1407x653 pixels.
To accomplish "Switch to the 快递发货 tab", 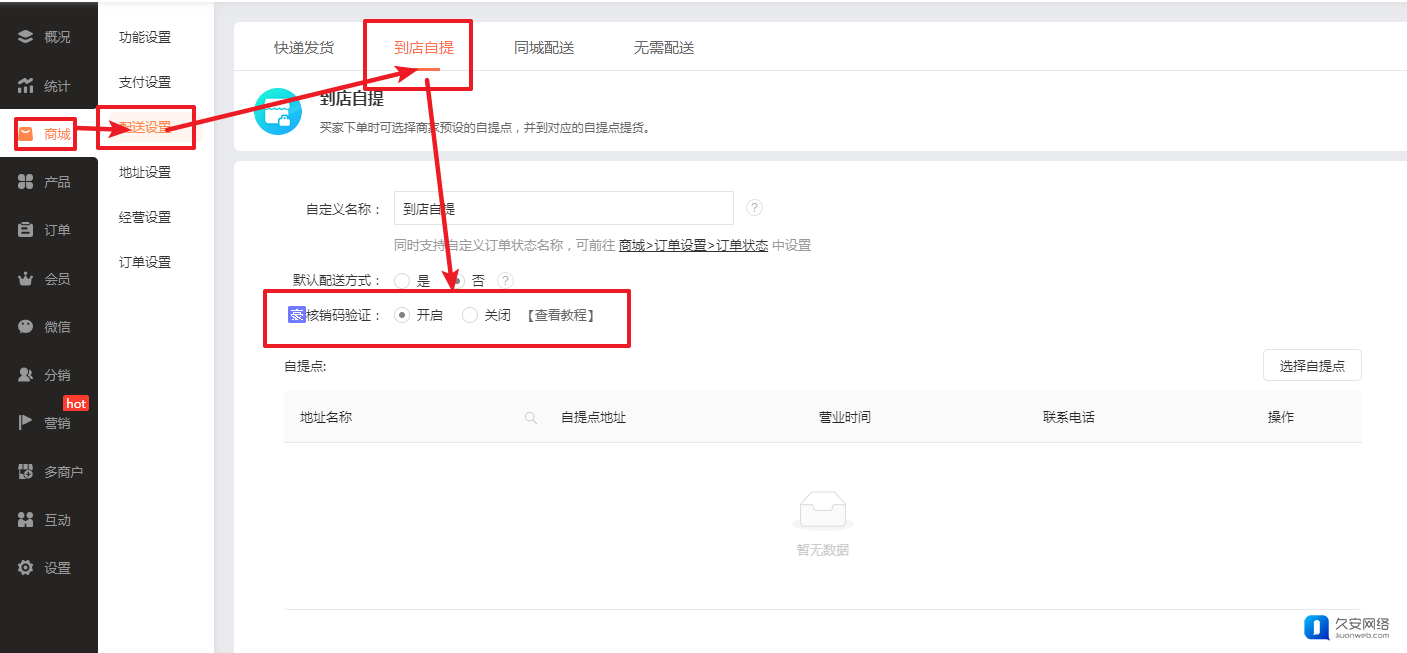I will (304, 47).
